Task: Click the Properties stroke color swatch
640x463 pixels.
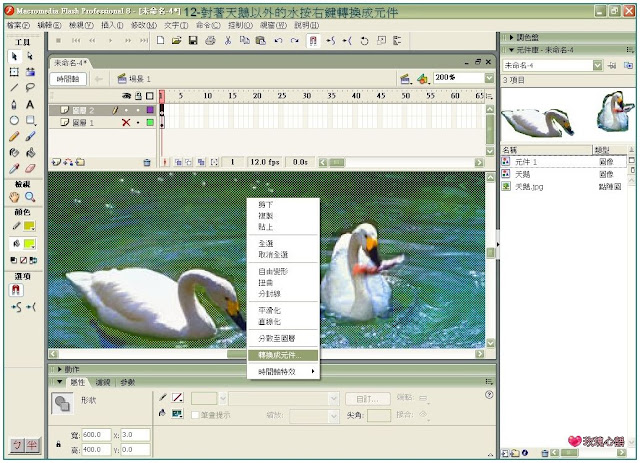Action: (178, 397)
